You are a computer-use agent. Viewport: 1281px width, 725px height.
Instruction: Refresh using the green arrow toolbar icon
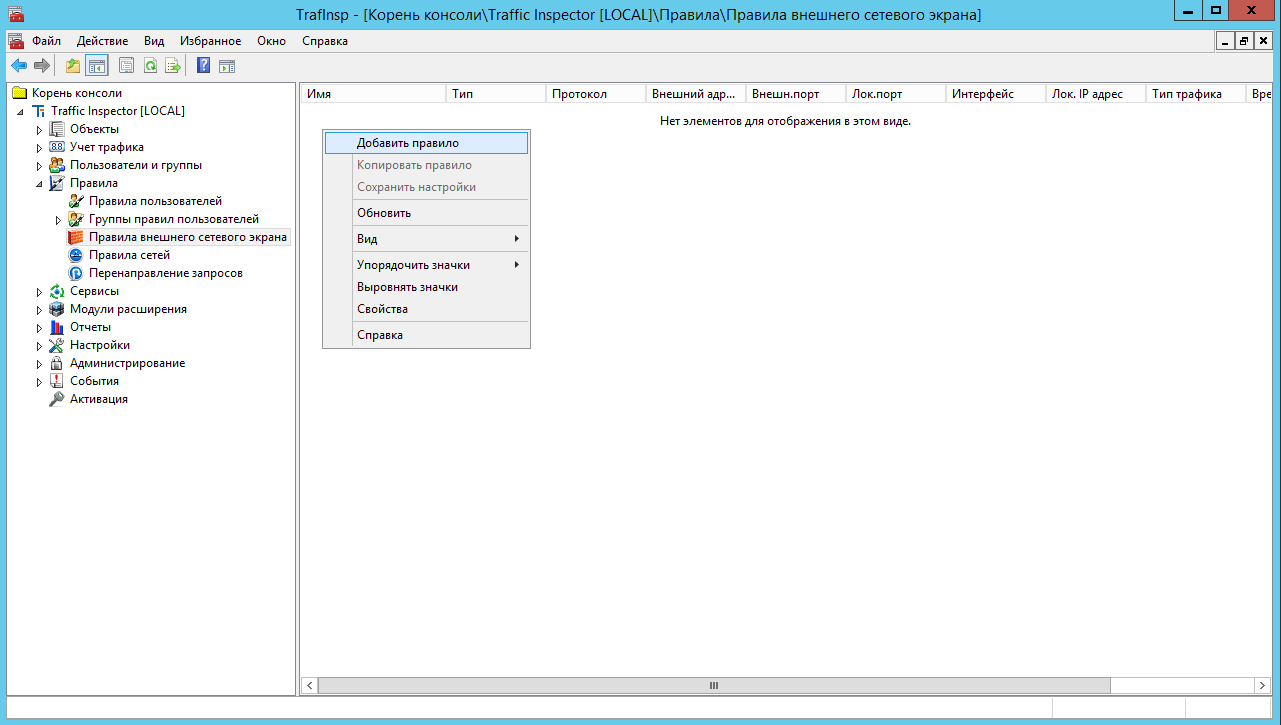pos(150,66)
